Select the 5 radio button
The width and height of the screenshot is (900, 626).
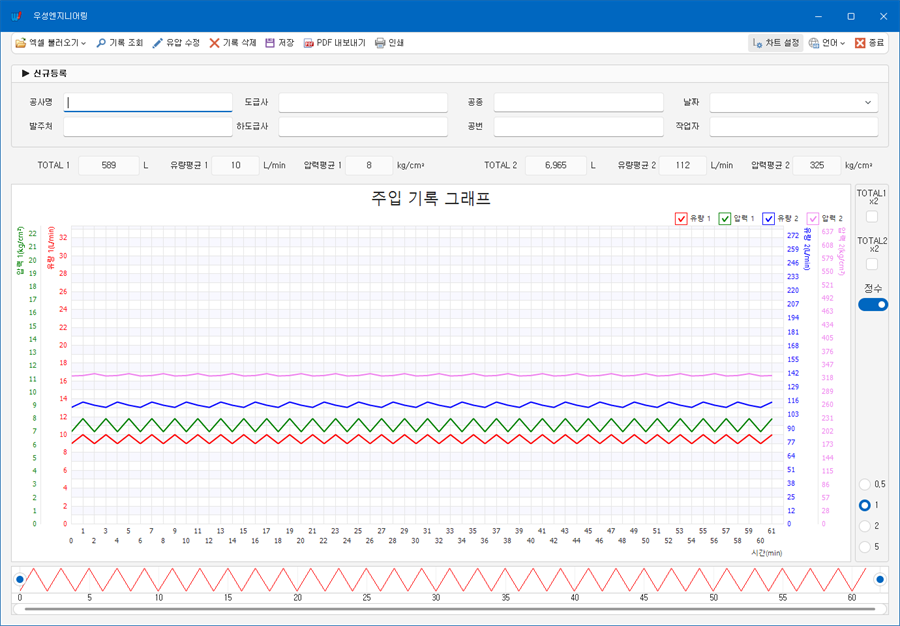coord(864,547)
